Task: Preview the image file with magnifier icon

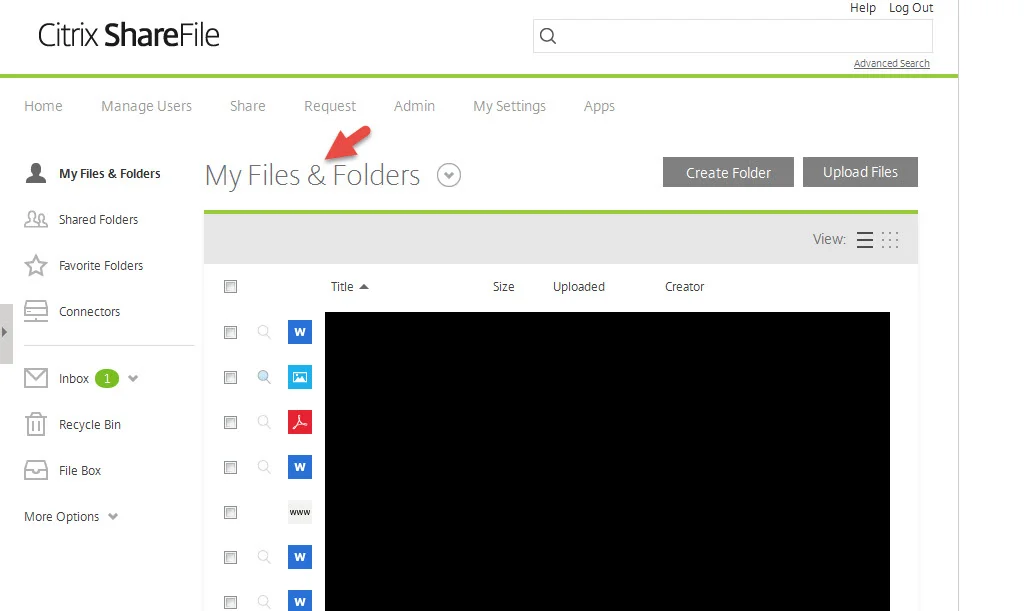Action: tap(264, 377)
